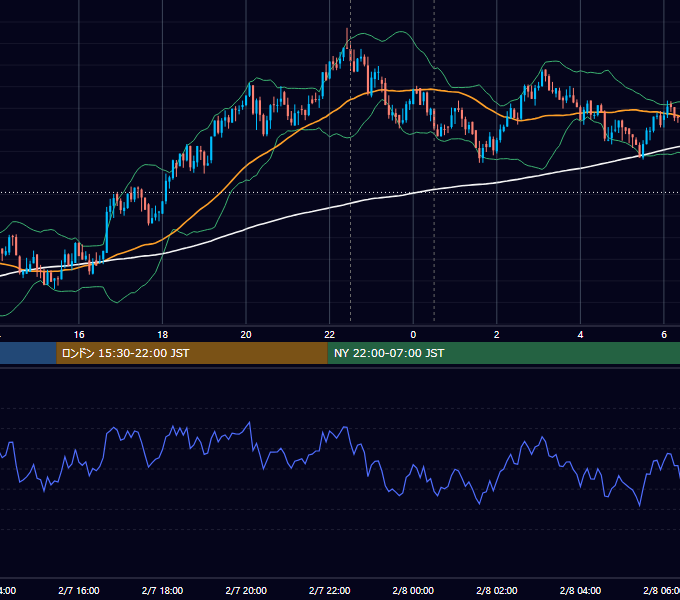Image resolution: width=680 pixels, height=600 pixels.
Task: Click the 20 hour label on price chart axis
Action: [246, 335]
